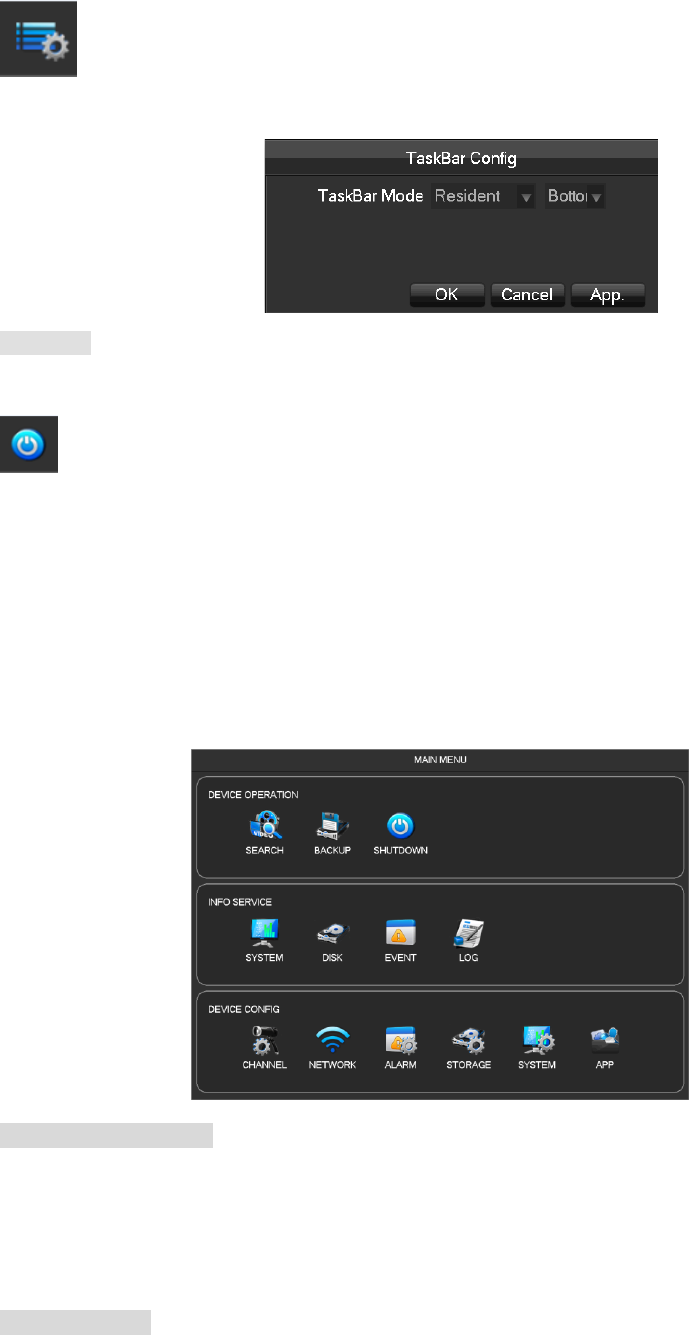The height and width of the screenshot is (1335, 689).
Task: Open the LOG icon
Action: click(468, 941)
